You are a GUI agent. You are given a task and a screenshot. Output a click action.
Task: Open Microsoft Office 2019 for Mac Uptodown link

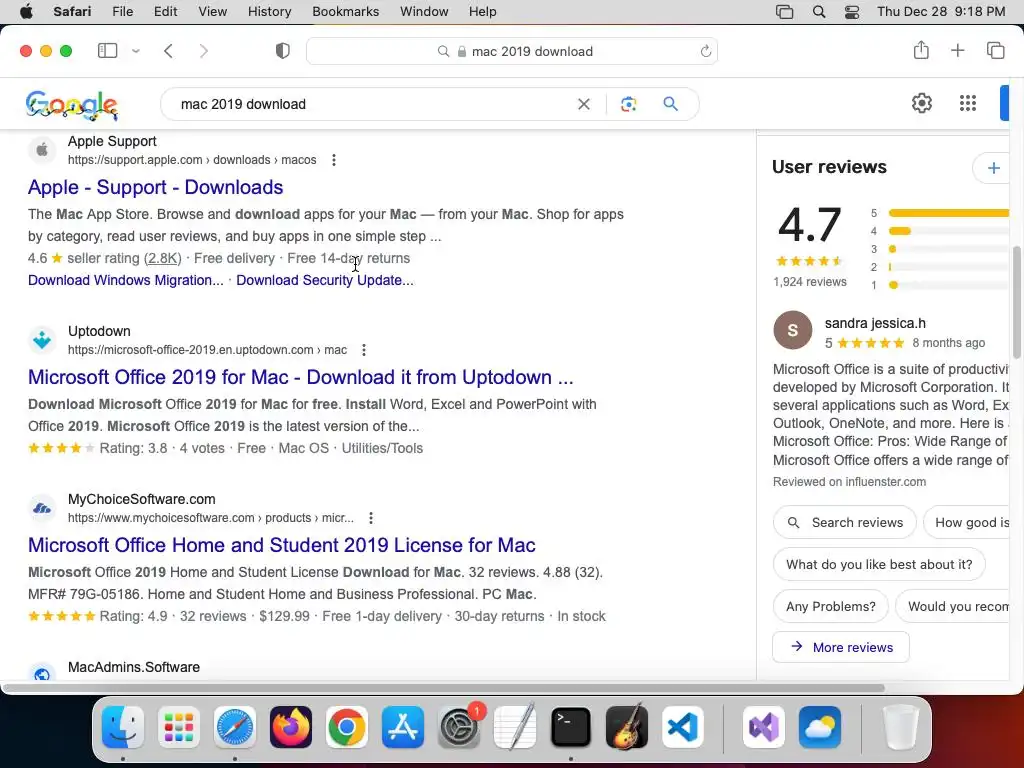coord(300,377)
